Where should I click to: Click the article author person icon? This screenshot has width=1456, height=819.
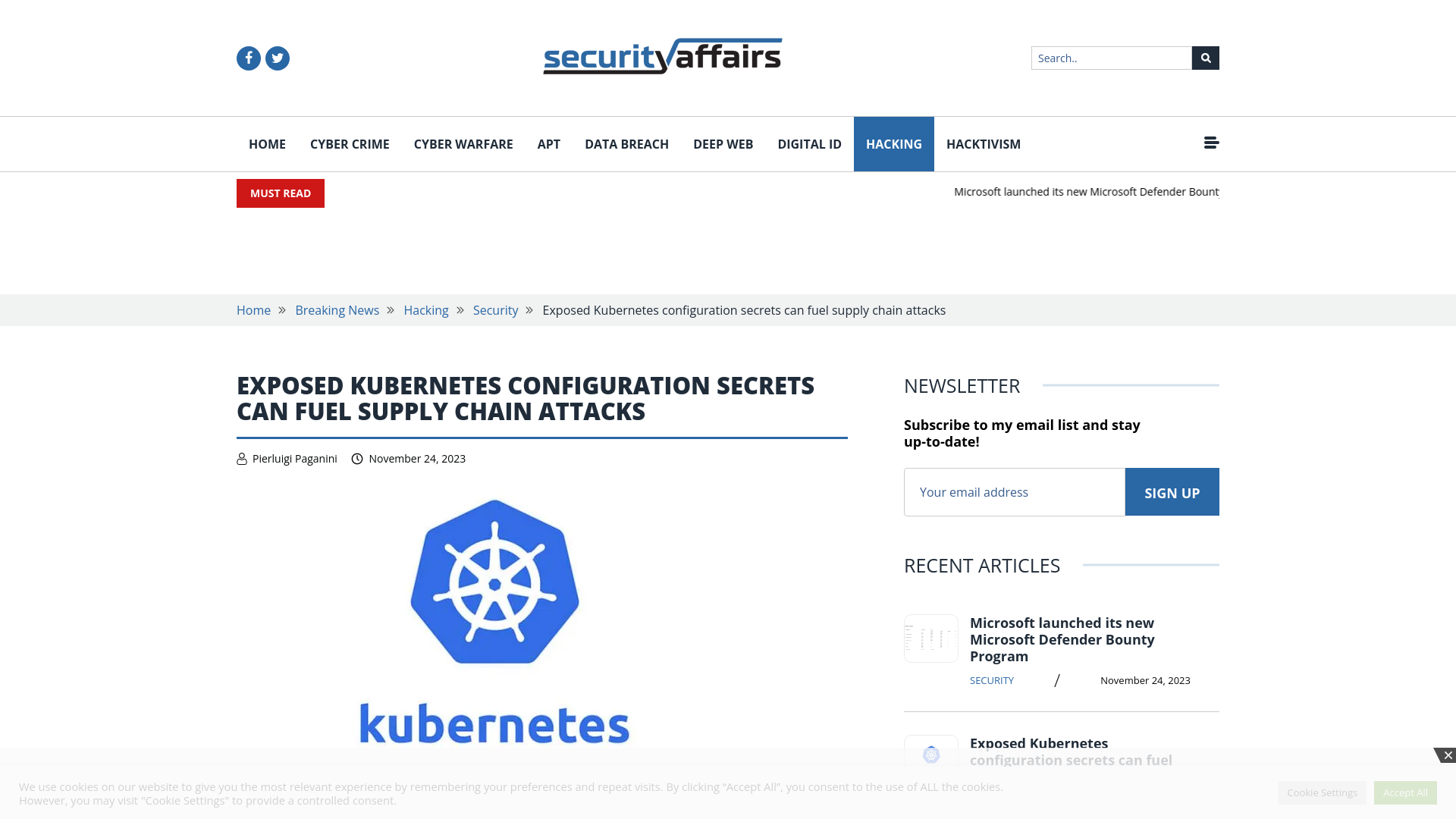pyautogui.click(x=241, y=458)
